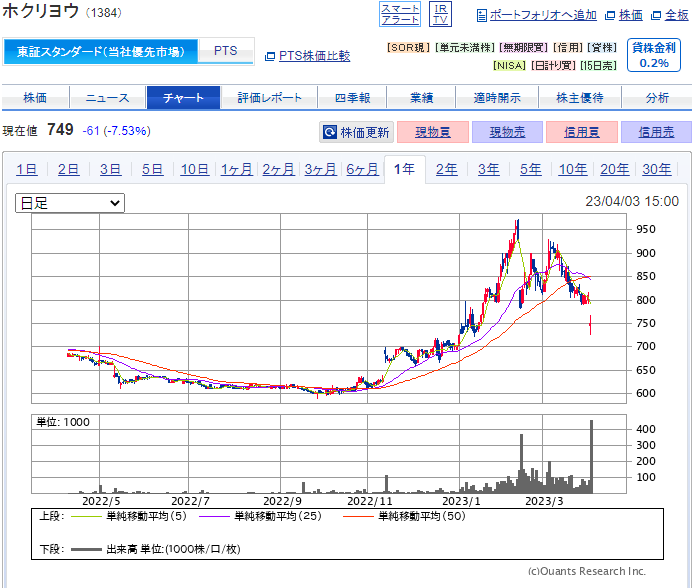Image resolution: width=699 pixels, height=588 pixels.
Task: Click the timestamp 23/04/03 15:00
Action: click(x=632, y=201)
